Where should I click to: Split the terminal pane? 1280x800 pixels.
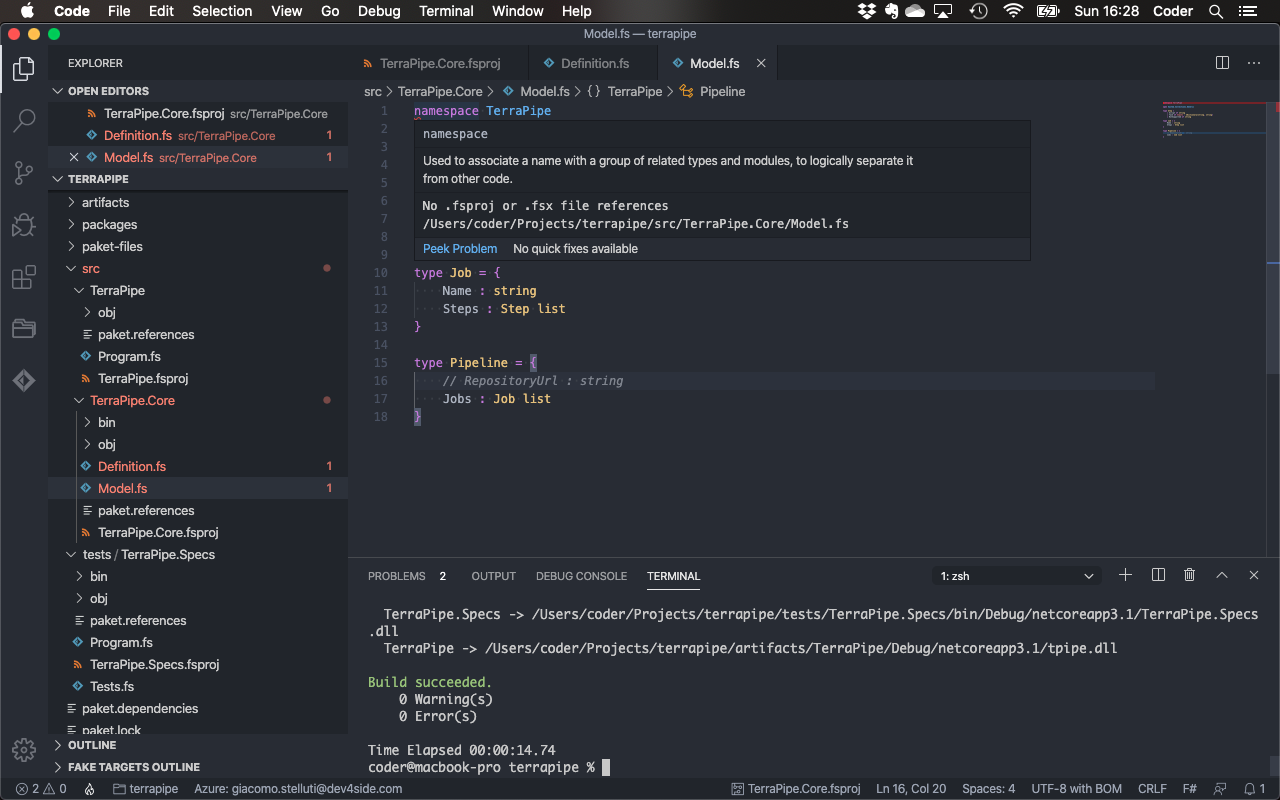[x=1157, y=574]
